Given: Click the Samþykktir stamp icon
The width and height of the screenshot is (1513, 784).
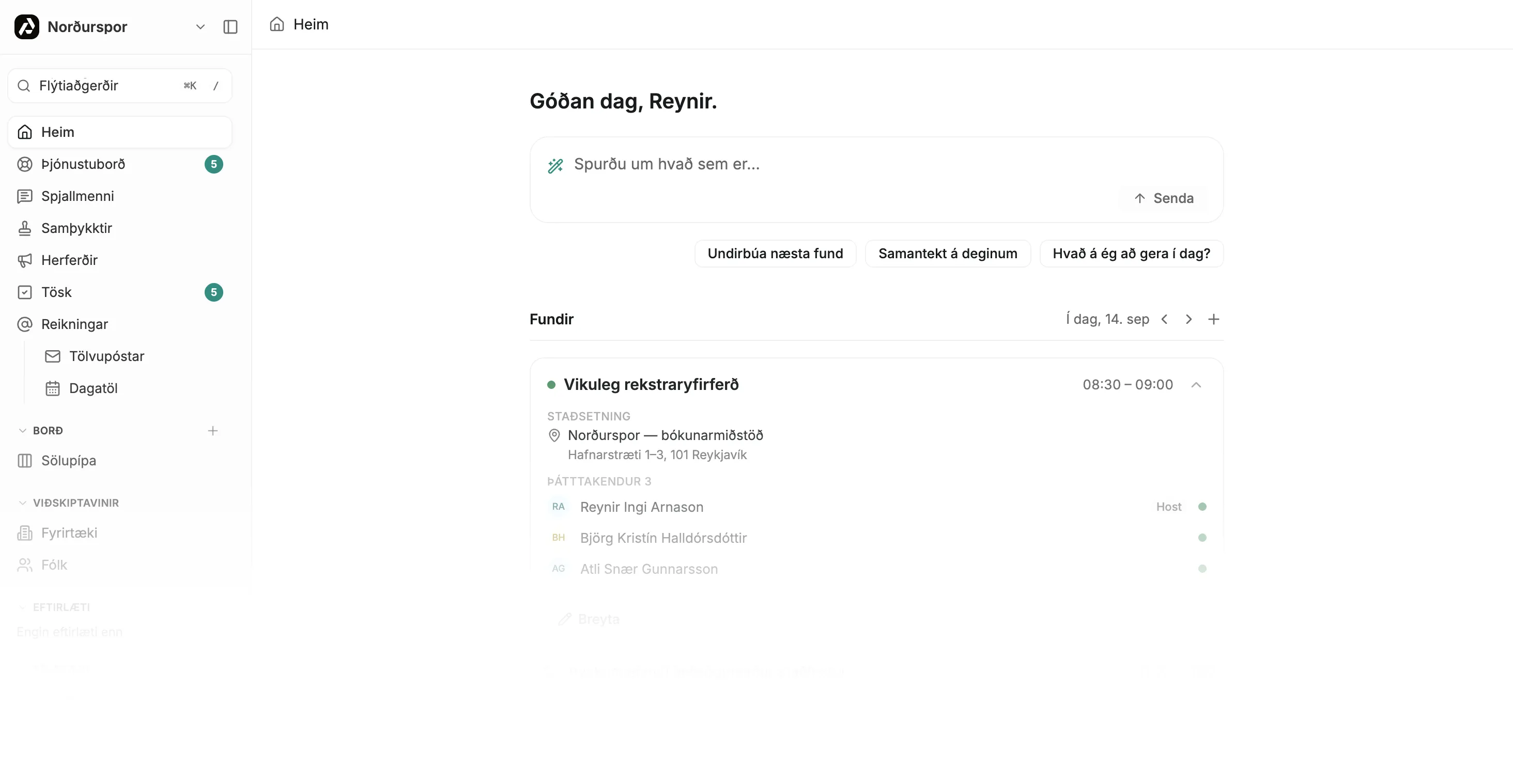Looking at the screenshot, I should (x=25, y=228).
